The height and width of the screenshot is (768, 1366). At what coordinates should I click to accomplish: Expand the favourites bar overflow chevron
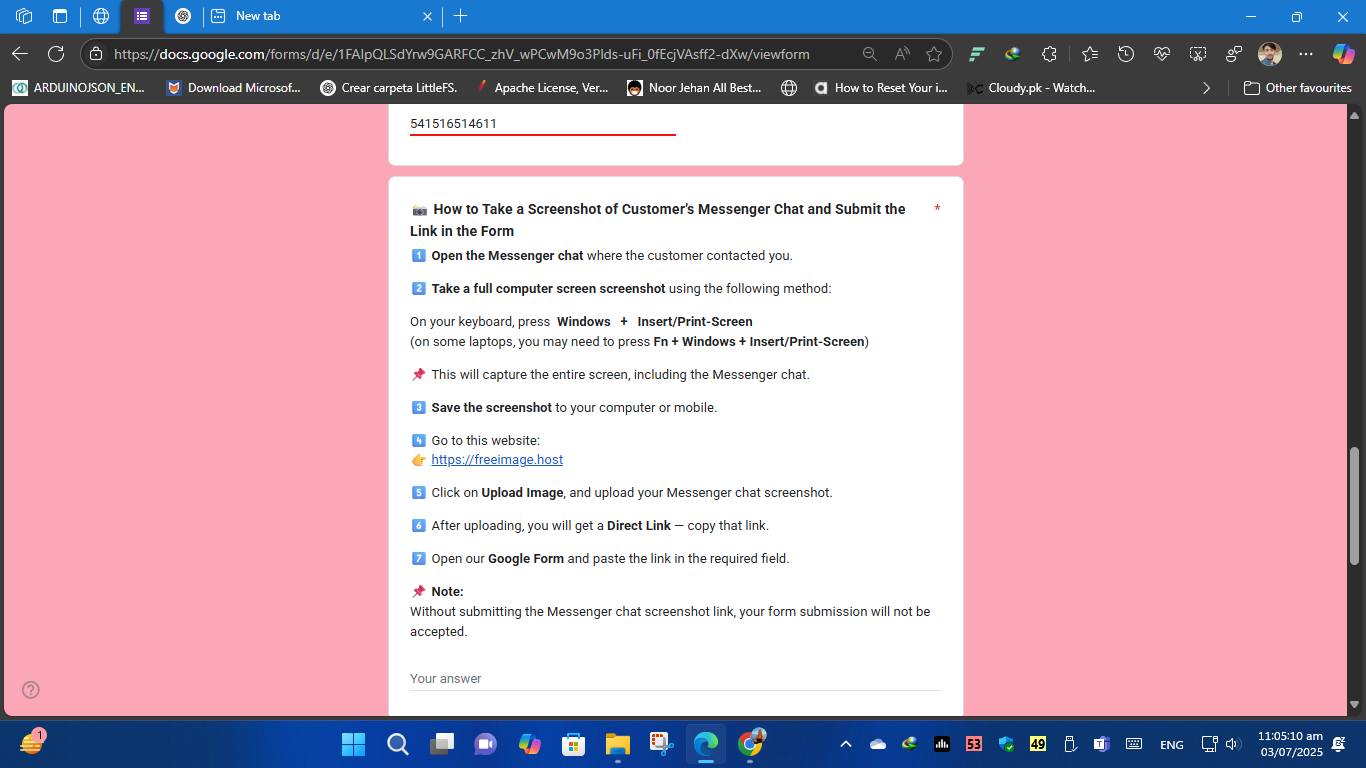coord(1206,88)
